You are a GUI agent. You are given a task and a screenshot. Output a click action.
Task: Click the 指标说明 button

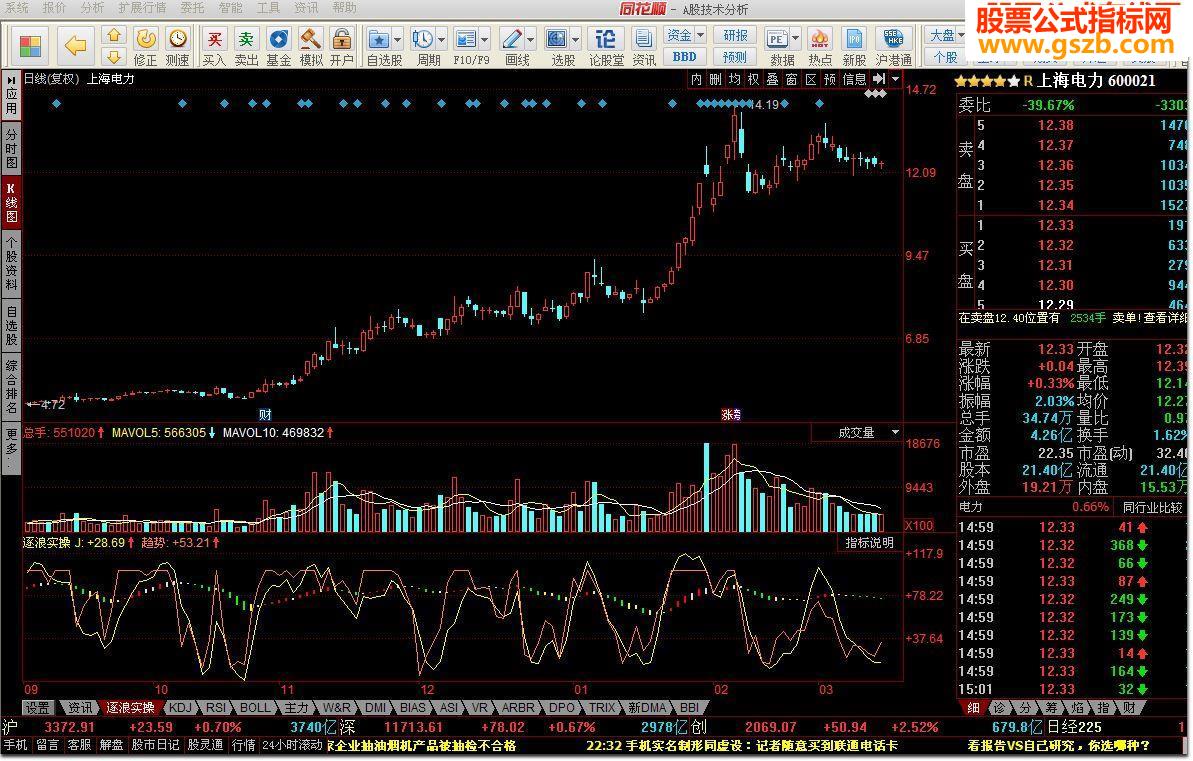[869, 543]
